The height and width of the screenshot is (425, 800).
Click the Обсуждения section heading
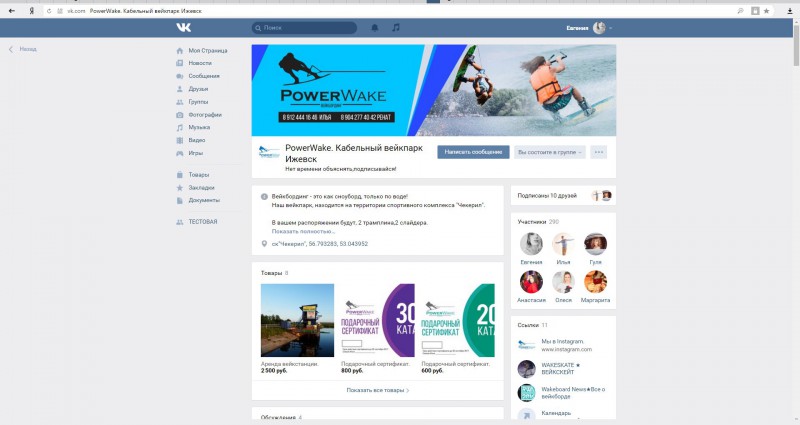click(281, 417)
